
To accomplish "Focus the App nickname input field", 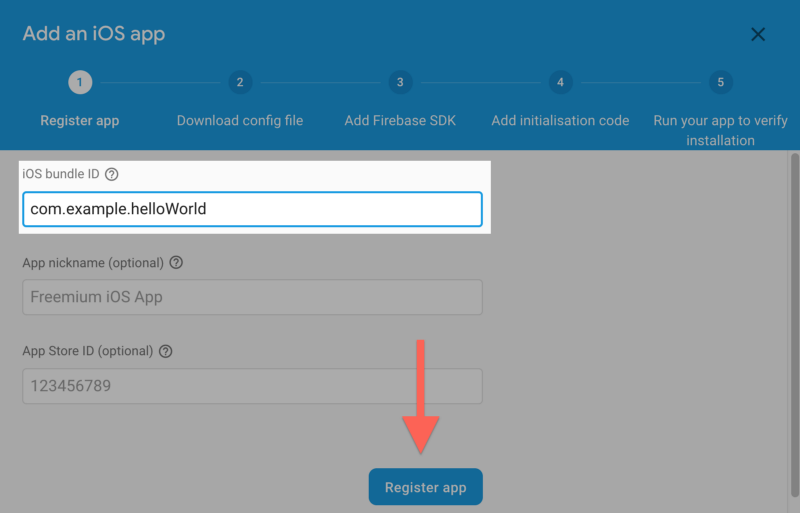I will point(253,297).
